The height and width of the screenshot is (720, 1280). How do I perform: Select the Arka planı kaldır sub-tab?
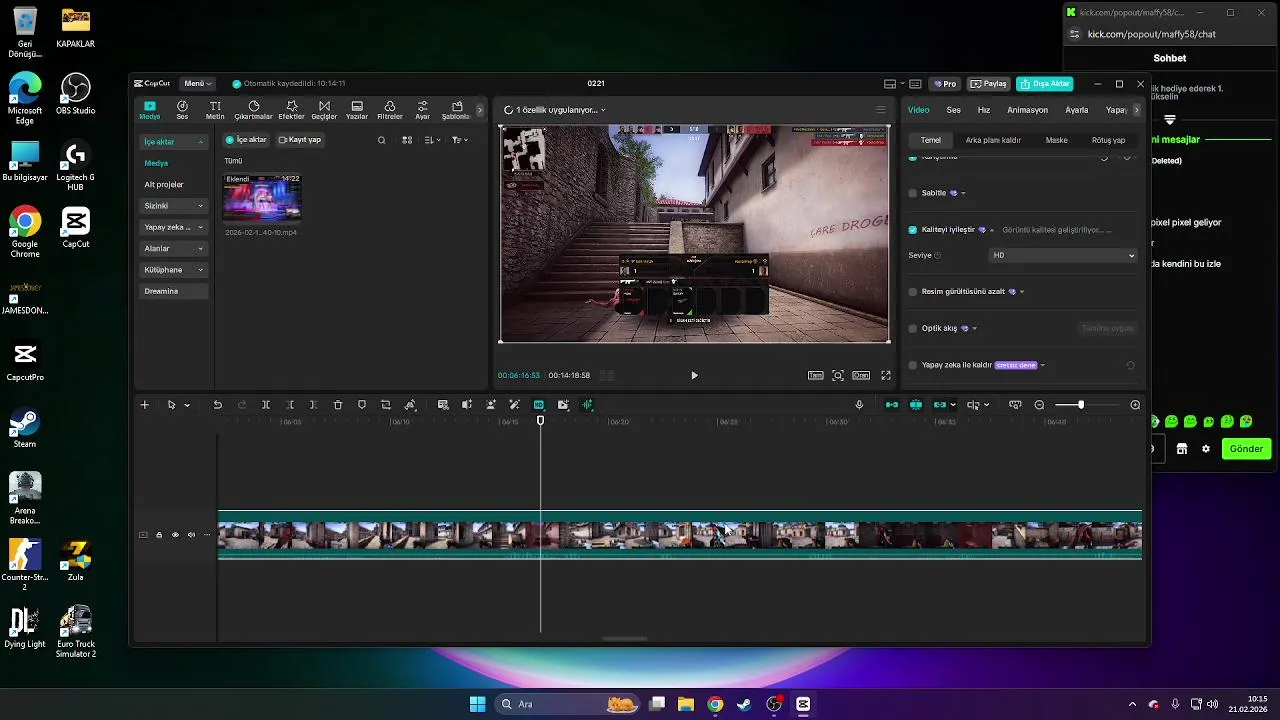click(993, 140)
